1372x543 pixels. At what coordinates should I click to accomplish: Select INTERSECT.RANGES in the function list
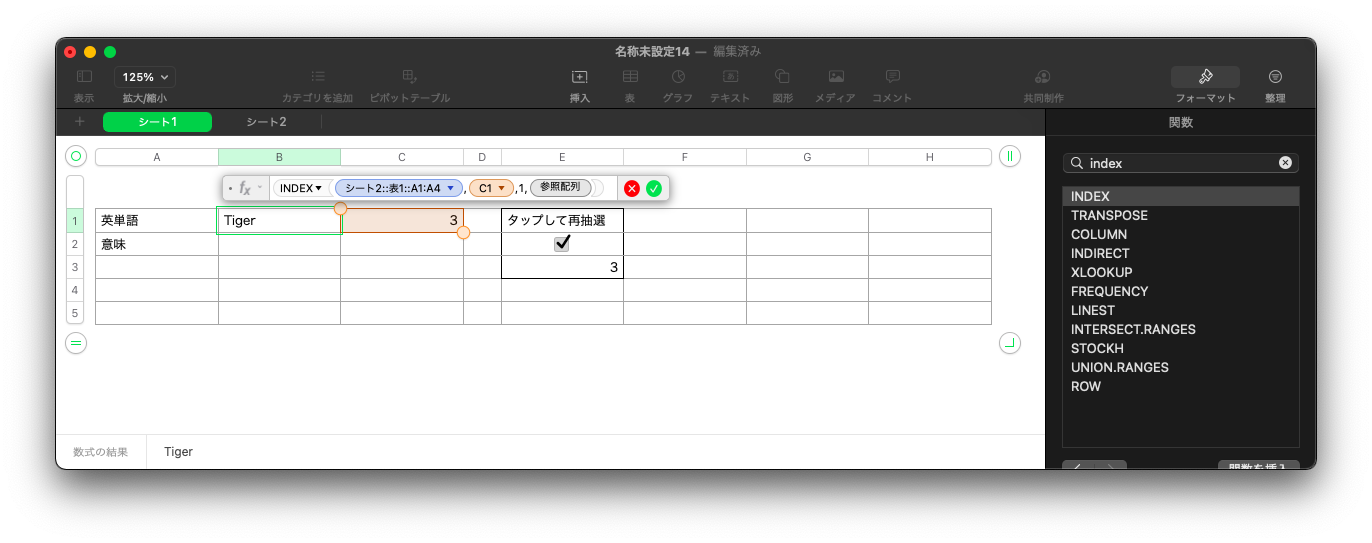point(1180,329)
